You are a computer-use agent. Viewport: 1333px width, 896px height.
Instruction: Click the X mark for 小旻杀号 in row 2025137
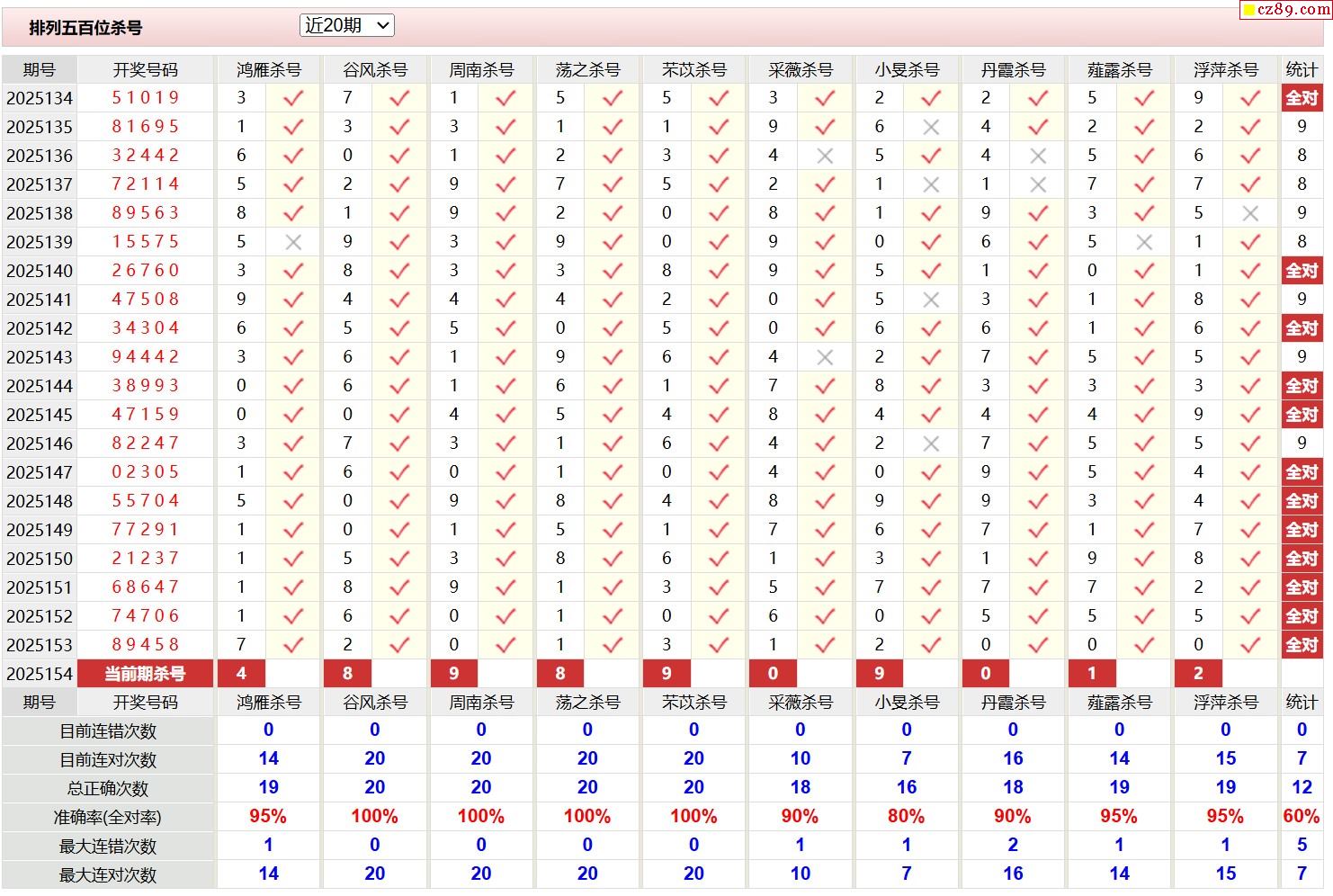tap(931, 184)
